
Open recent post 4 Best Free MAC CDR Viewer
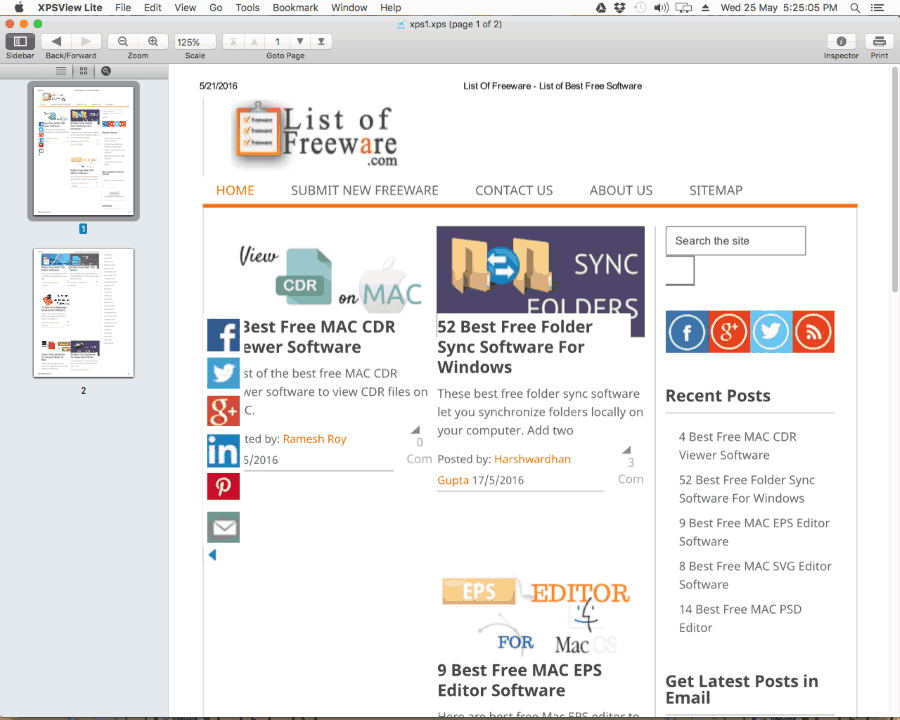click(738, 446)
